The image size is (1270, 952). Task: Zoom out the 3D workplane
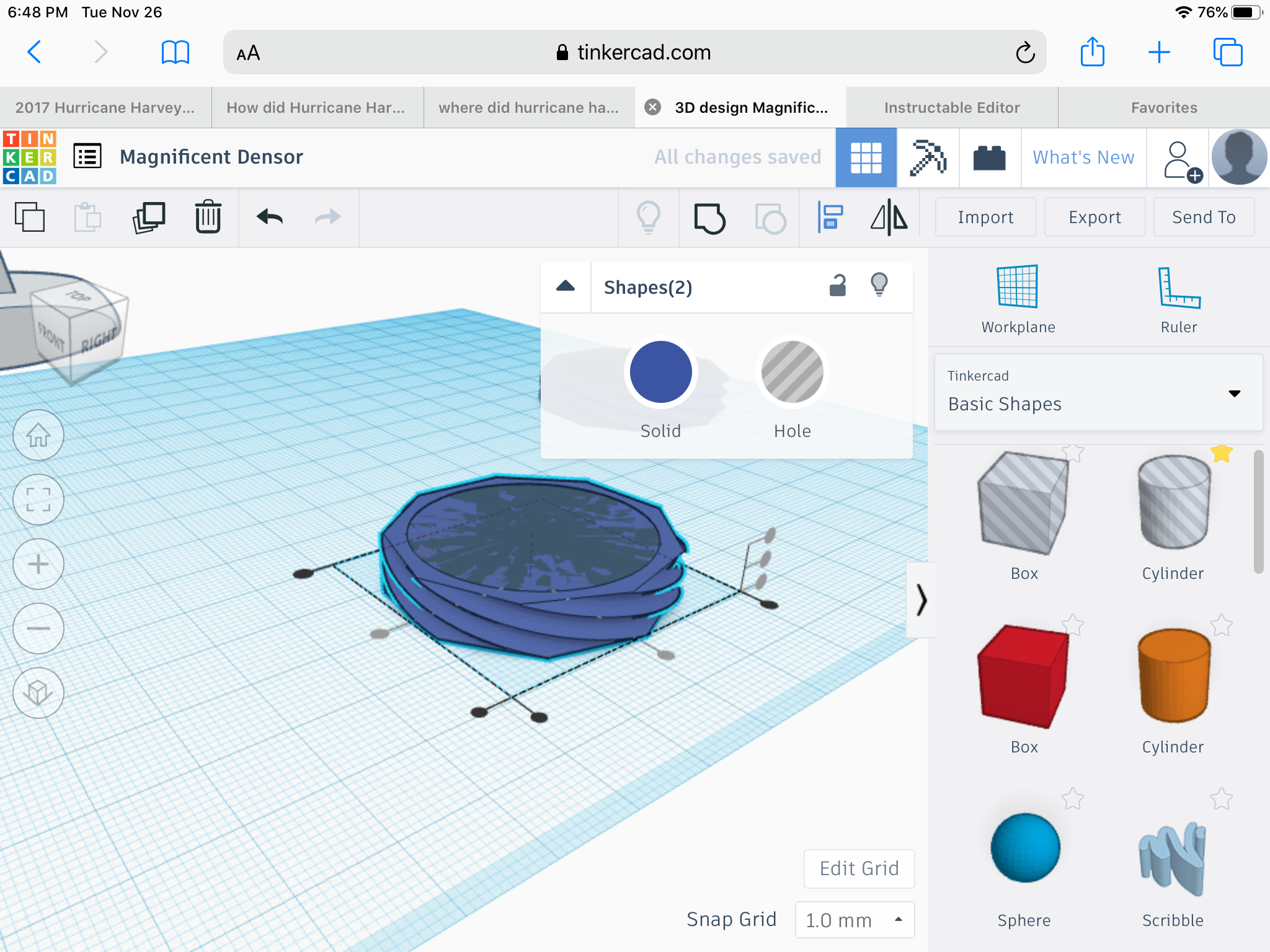(x=38, y=628)
